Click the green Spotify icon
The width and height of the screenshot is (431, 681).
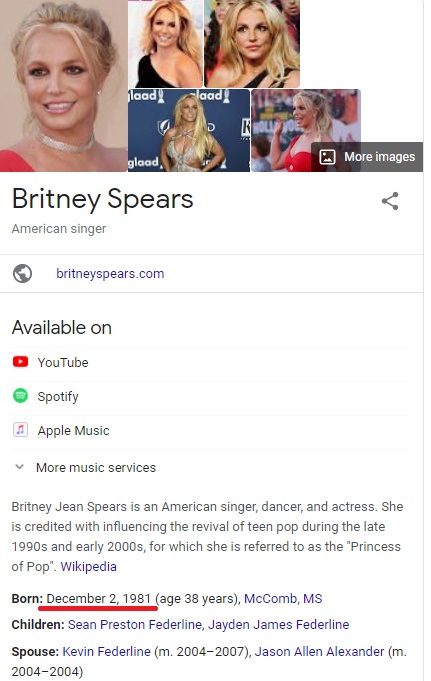[20, 396]
